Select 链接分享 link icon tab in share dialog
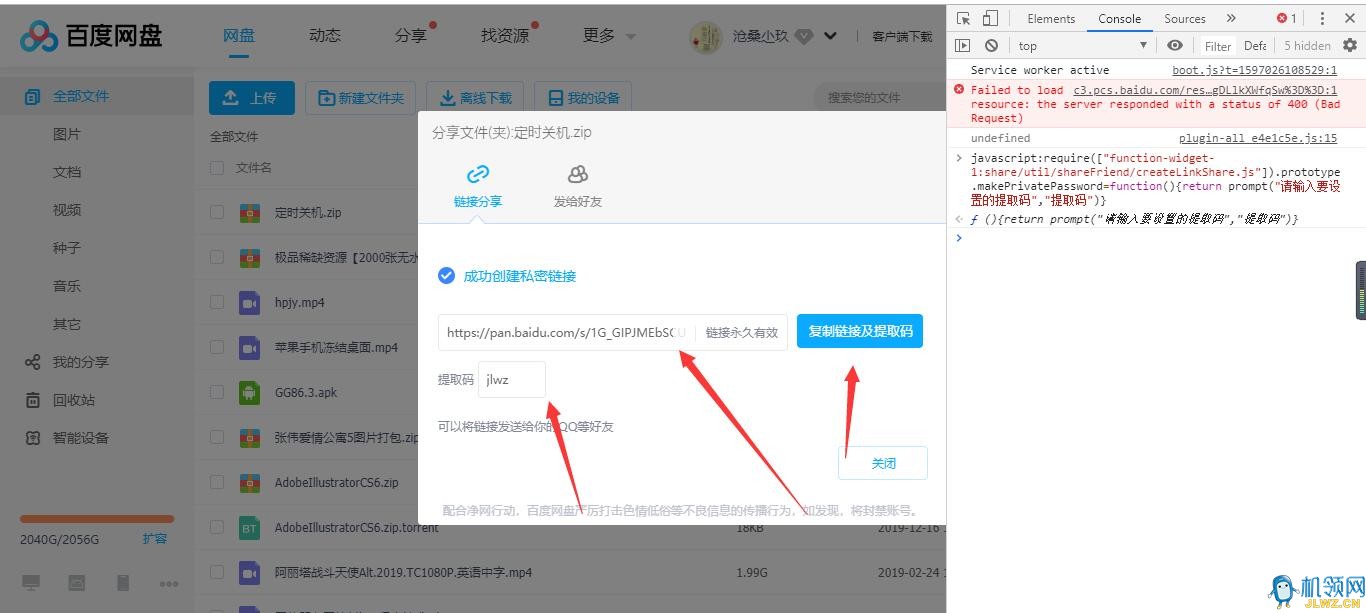Viewport: 1366px width, 613px height. pos(478,186)
